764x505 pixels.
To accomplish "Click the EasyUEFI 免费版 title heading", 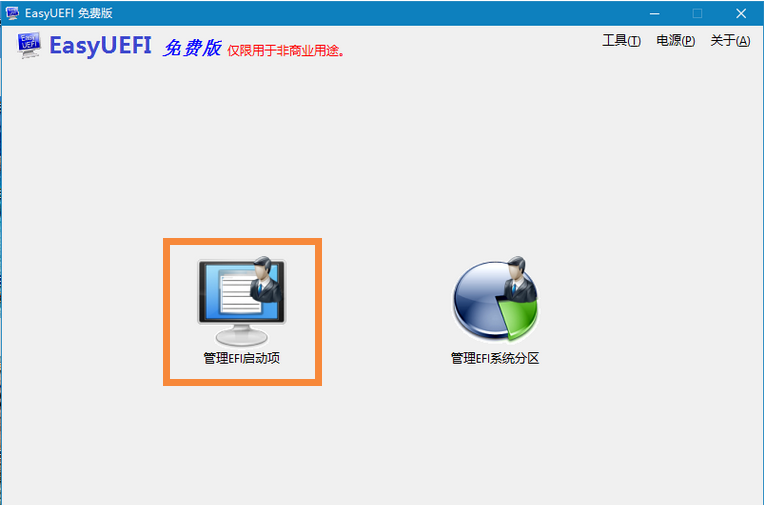I will pyautogui.click(x=135, y=46).
